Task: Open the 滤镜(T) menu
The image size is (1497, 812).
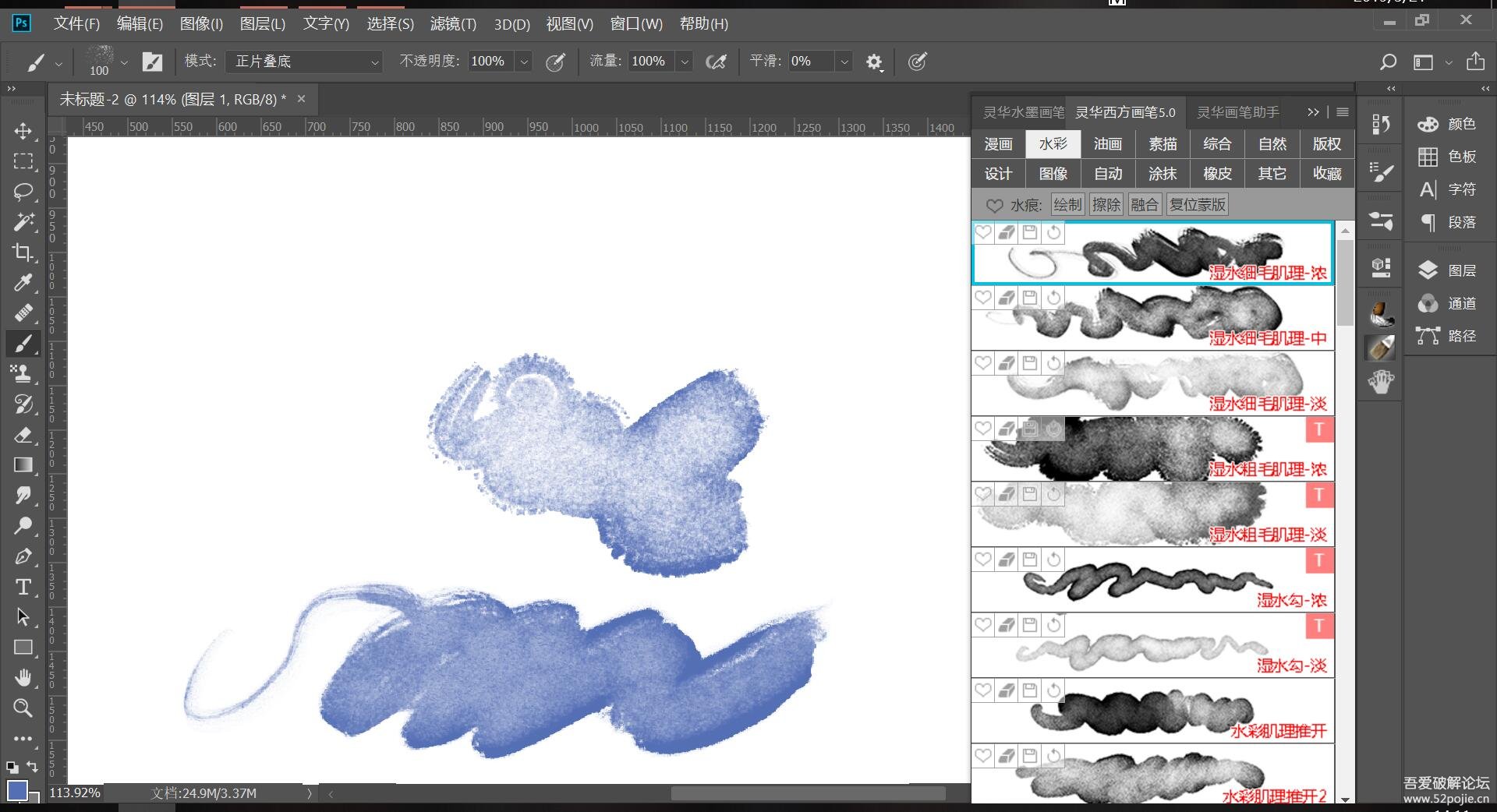Action: (x=453, y=24)
